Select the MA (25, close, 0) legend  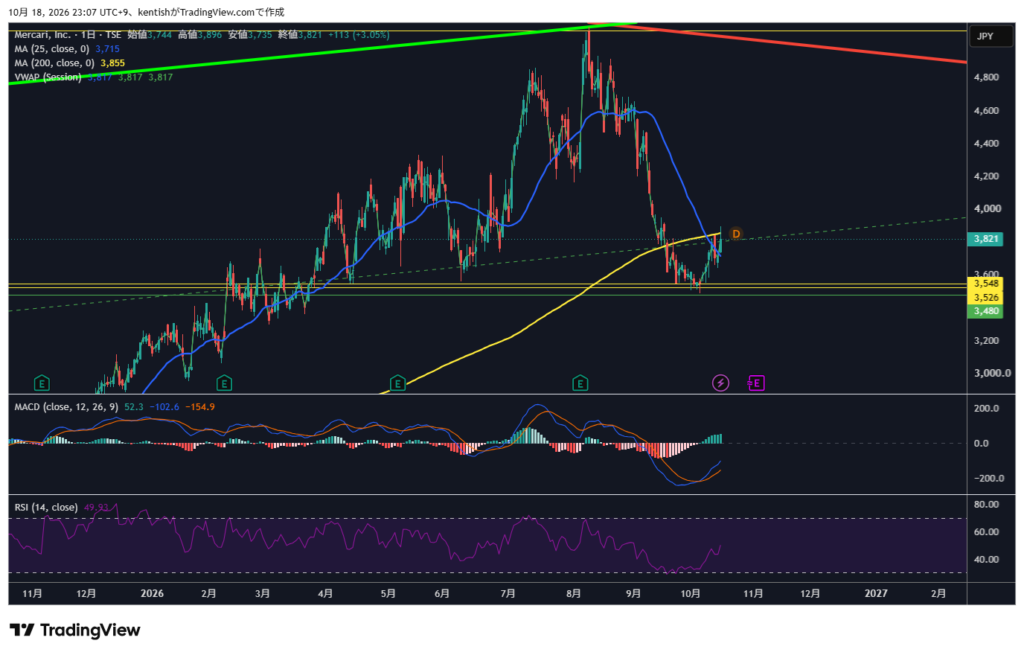coord(52,49)
